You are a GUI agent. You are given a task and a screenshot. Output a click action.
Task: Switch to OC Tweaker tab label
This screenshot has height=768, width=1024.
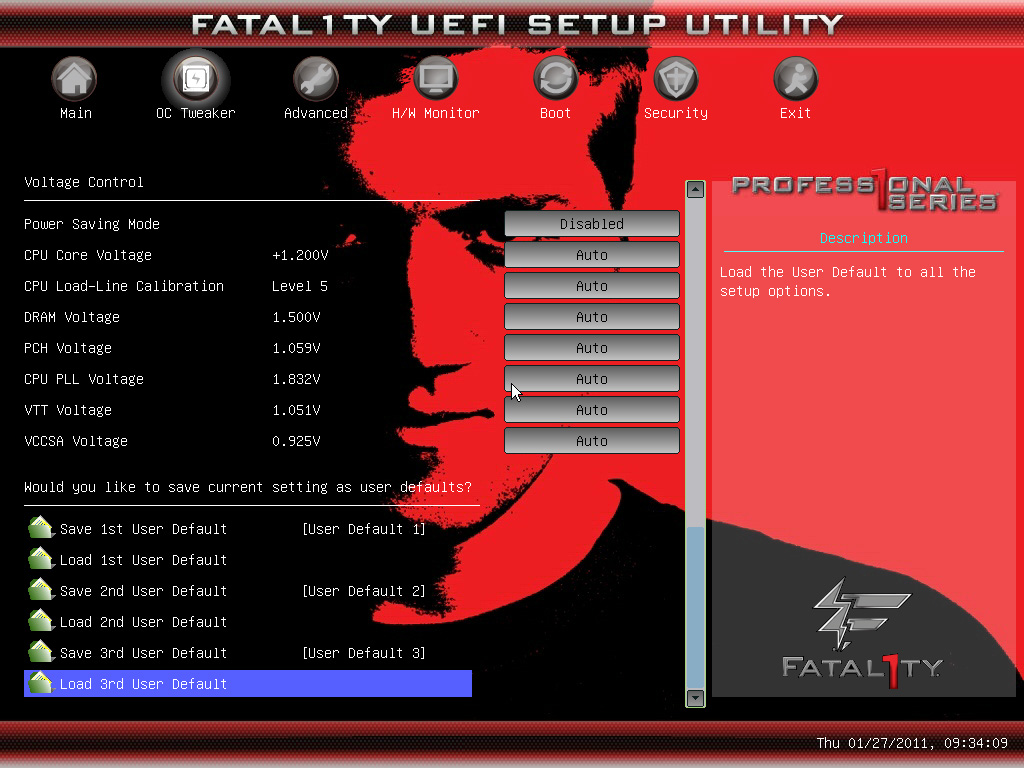[195, 113]
